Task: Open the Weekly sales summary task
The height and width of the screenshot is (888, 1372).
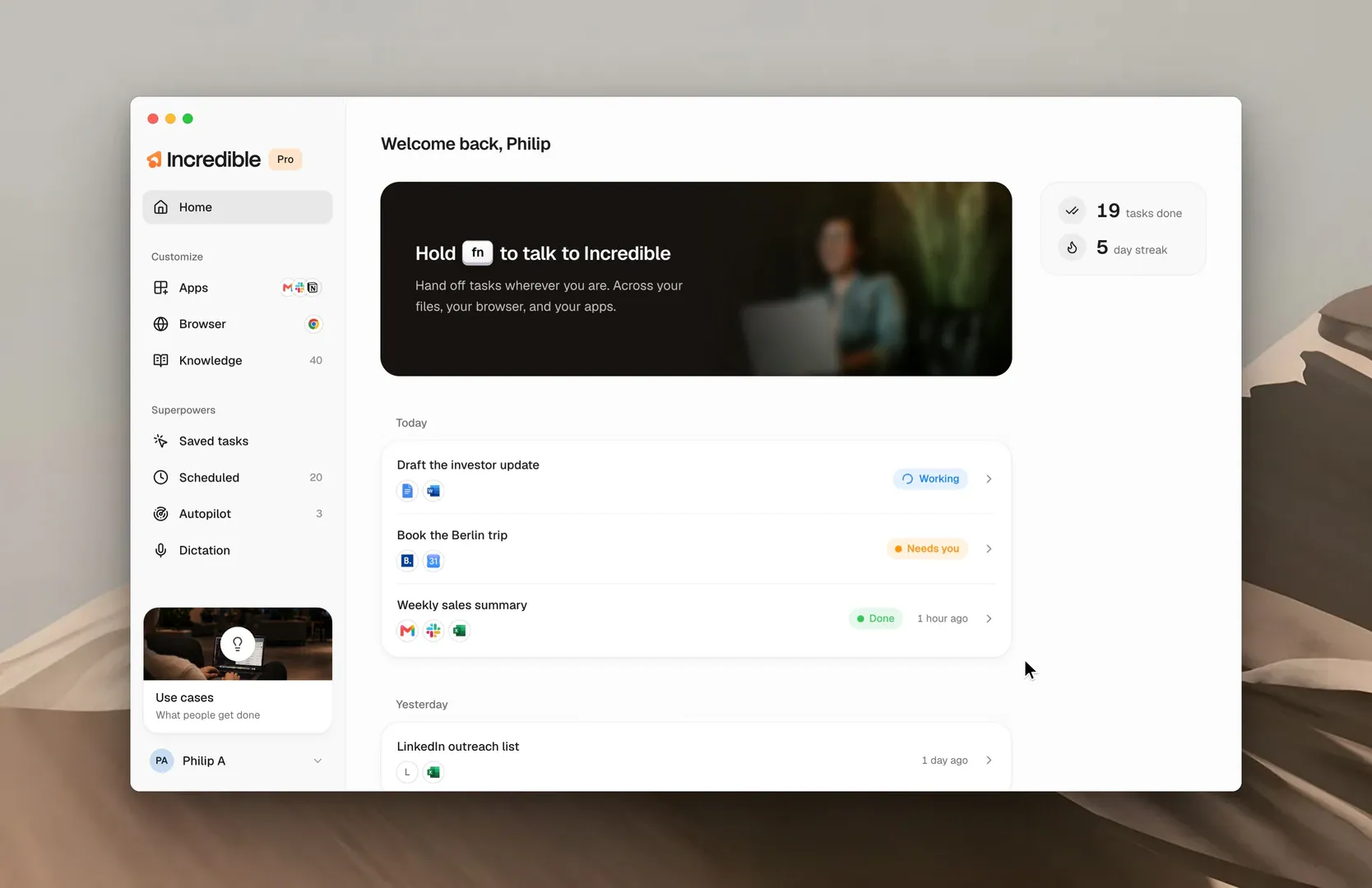Action: (x=696, y=619)
